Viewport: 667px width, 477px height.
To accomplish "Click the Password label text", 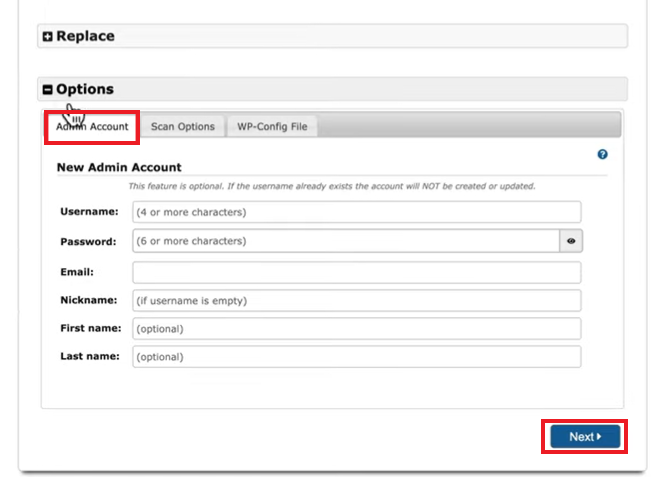I will pos(89,241).
